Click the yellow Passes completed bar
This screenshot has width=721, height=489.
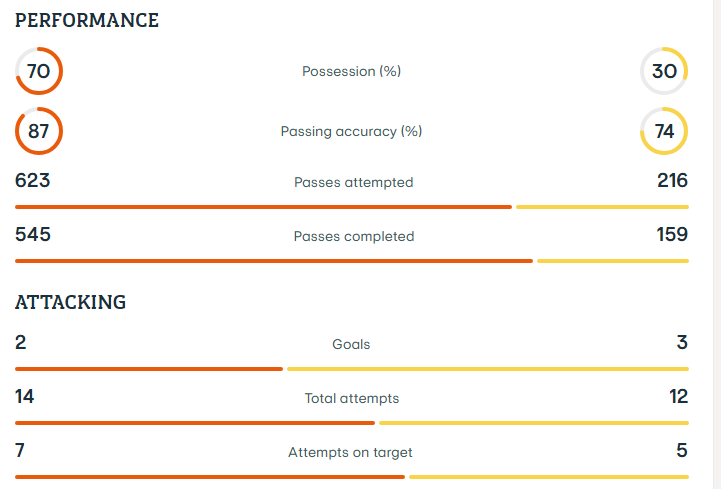[612, 261]
